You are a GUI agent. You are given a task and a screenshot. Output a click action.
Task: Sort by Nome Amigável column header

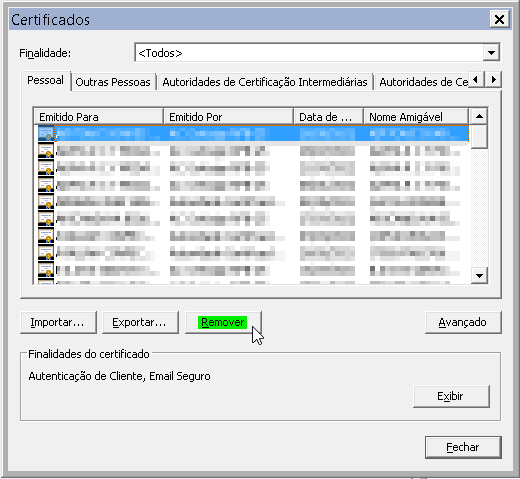[x=416, y=117]
